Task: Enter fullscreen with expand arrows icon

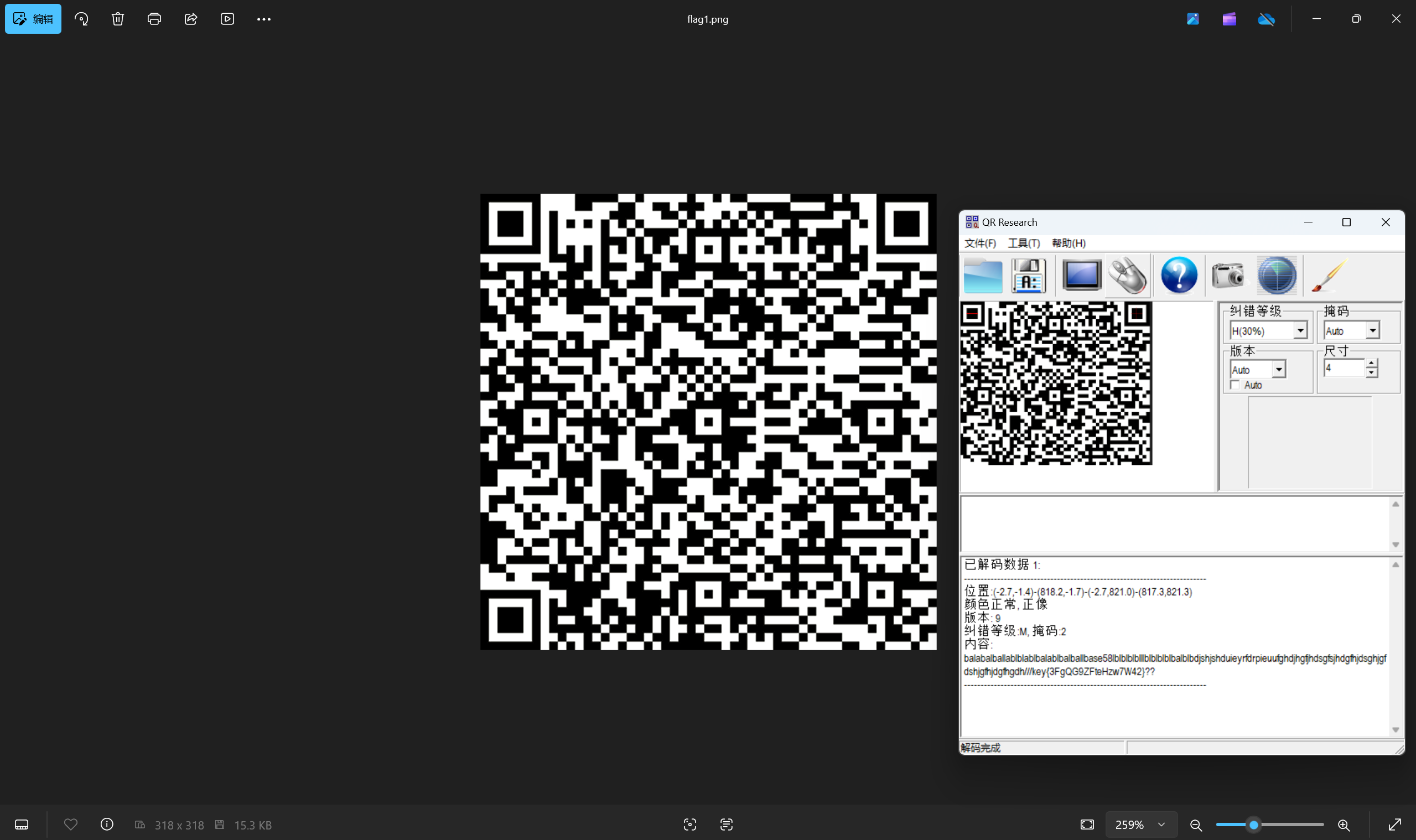Action: 1394,824
